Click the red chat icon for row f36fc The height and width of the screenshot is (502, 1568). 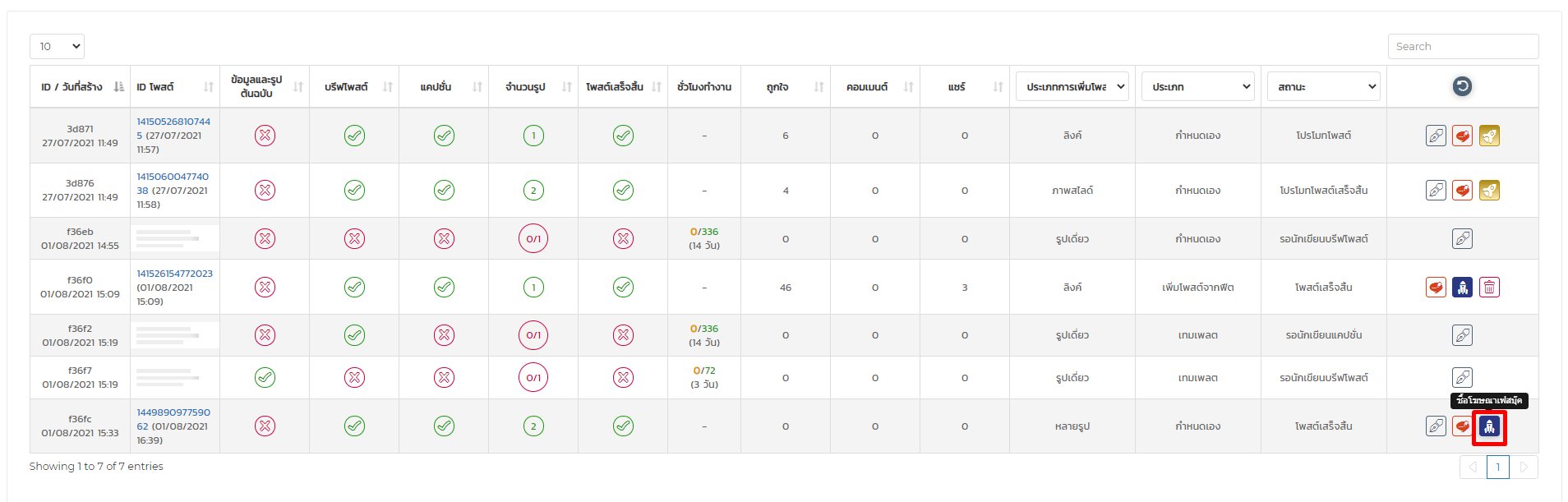click(x=1462, y=426)
